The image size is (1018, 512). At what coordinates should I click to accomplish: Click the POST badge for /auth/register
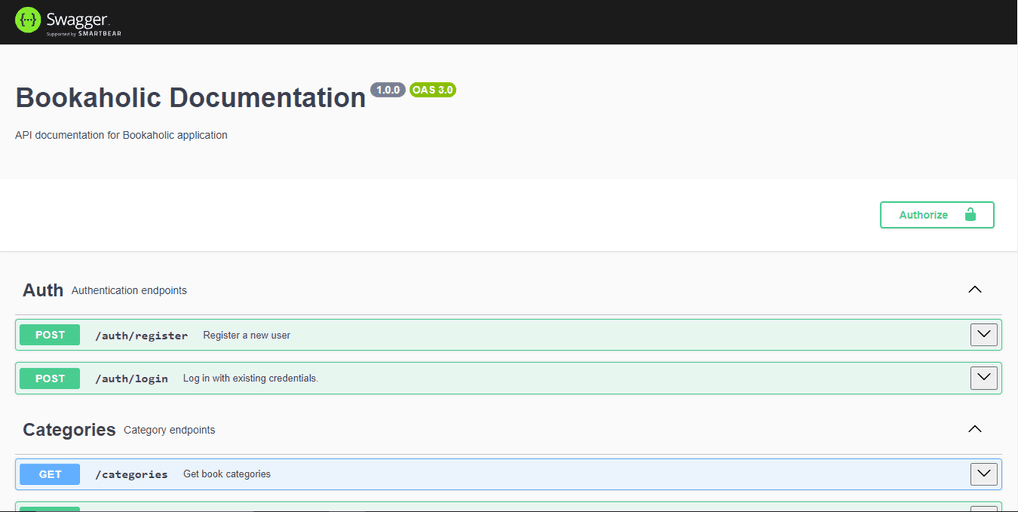coord(50,335)
